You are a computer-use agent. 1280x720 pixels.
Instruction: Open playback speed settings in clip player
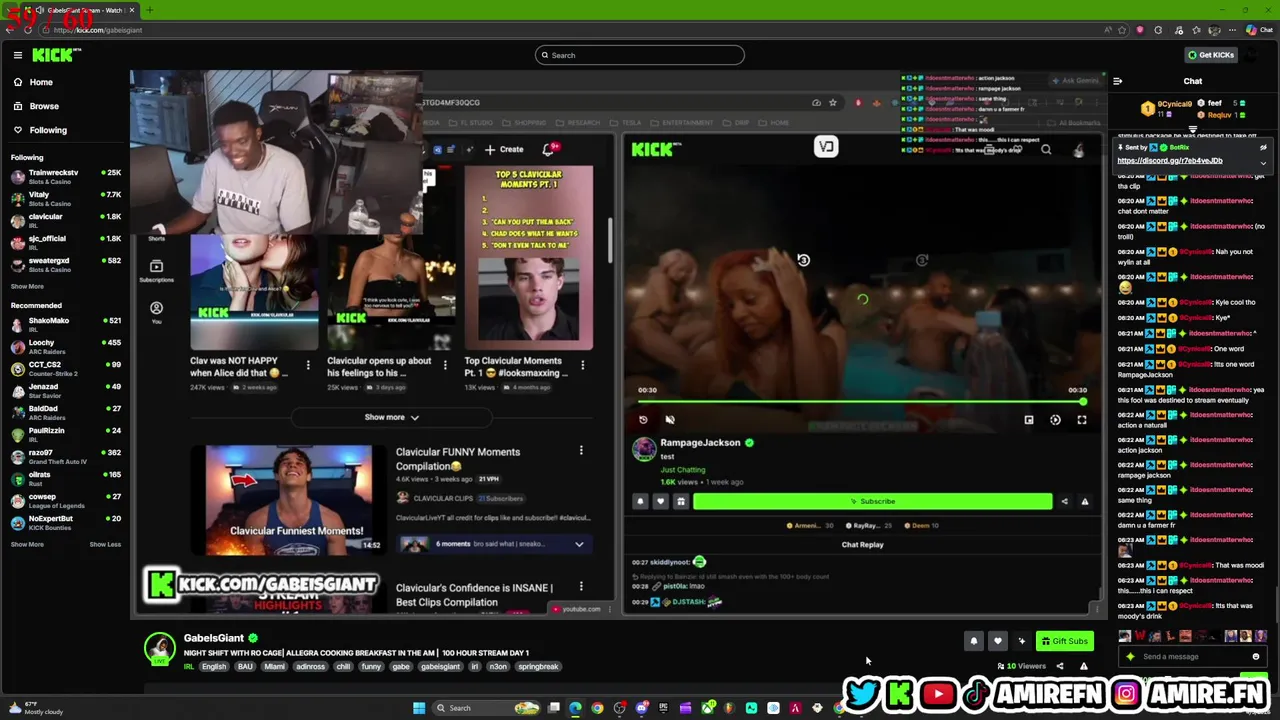click(x=1055, y=420)
